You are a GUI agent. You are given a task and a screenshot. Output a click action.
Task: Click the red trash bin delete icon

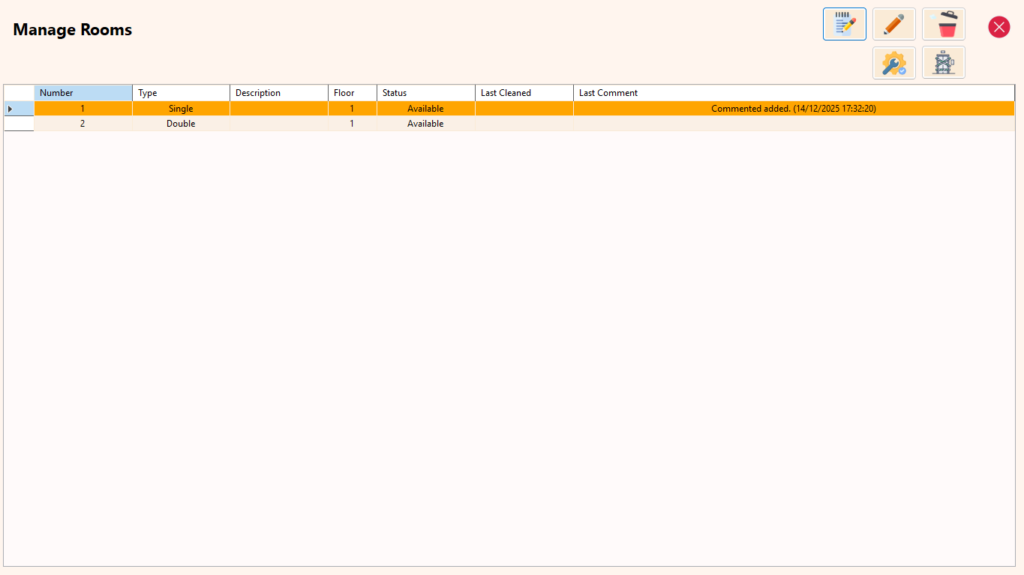tap(944, 24)
